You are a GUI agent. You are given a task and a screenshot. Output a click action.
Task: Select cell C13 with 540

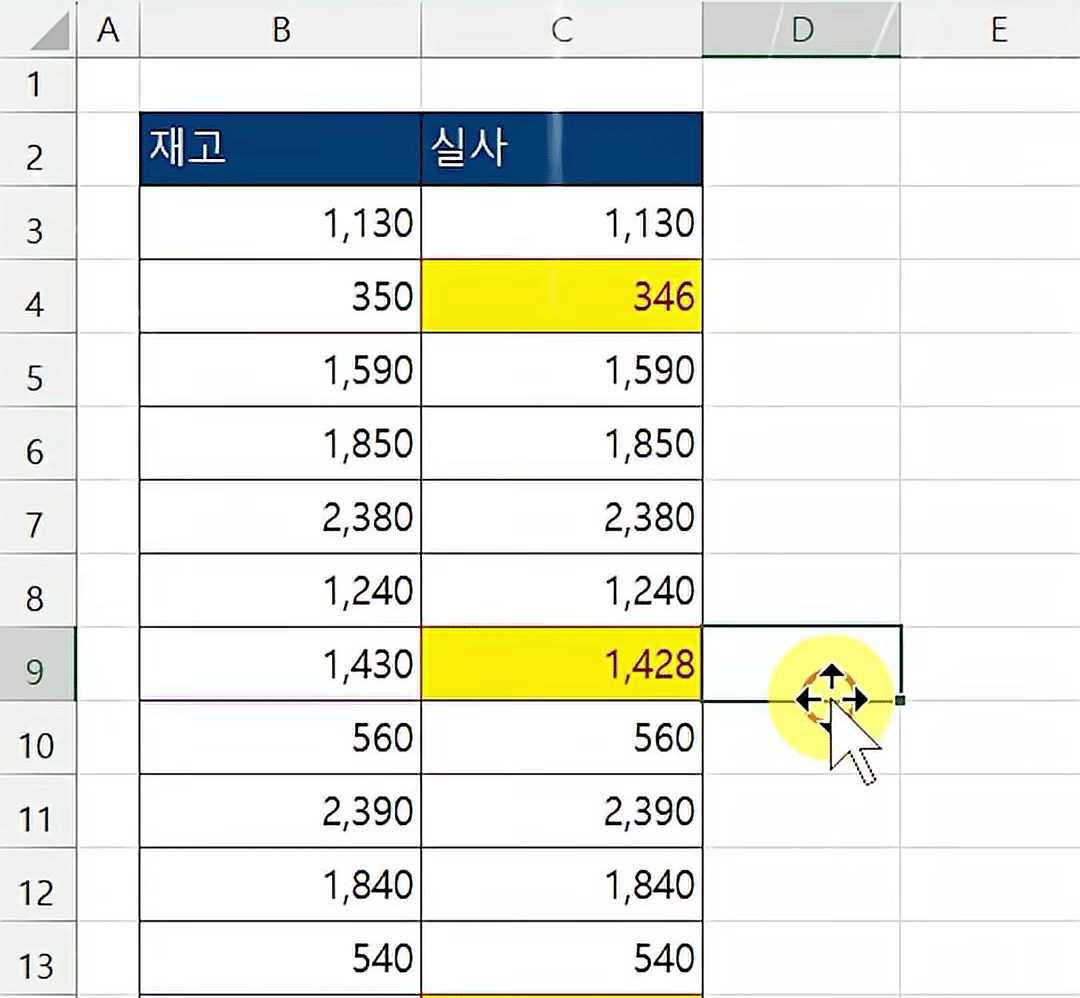tap(561, 959)
